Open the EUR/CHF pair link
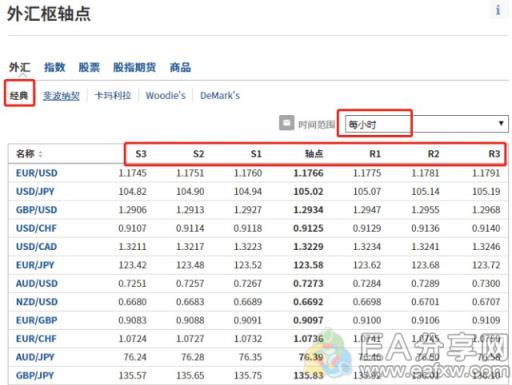Screen dimensions: 512x385 (36, 339)
